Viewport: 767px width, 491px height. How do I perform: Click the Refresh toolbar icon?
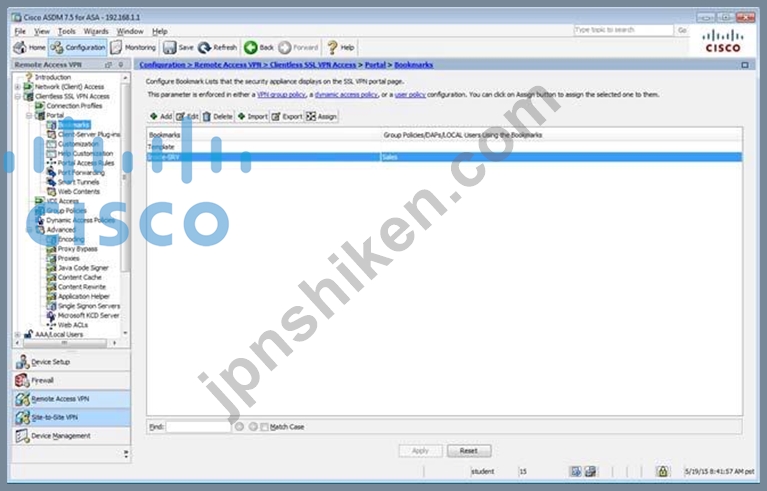[218, 47]
